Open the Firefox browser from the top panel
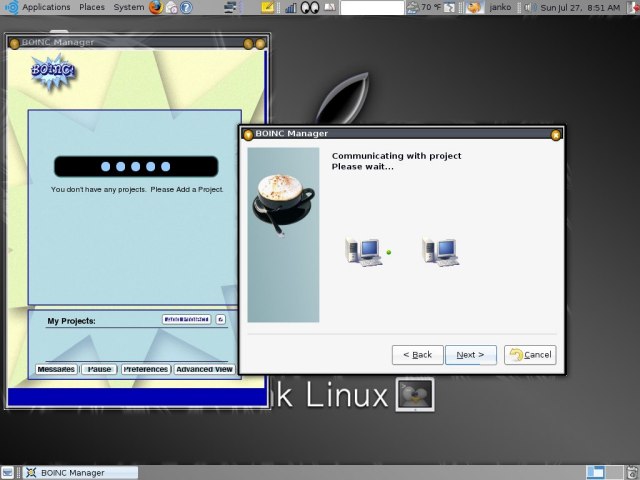Viewport: 640px width, 480px height. coord(156,7)
